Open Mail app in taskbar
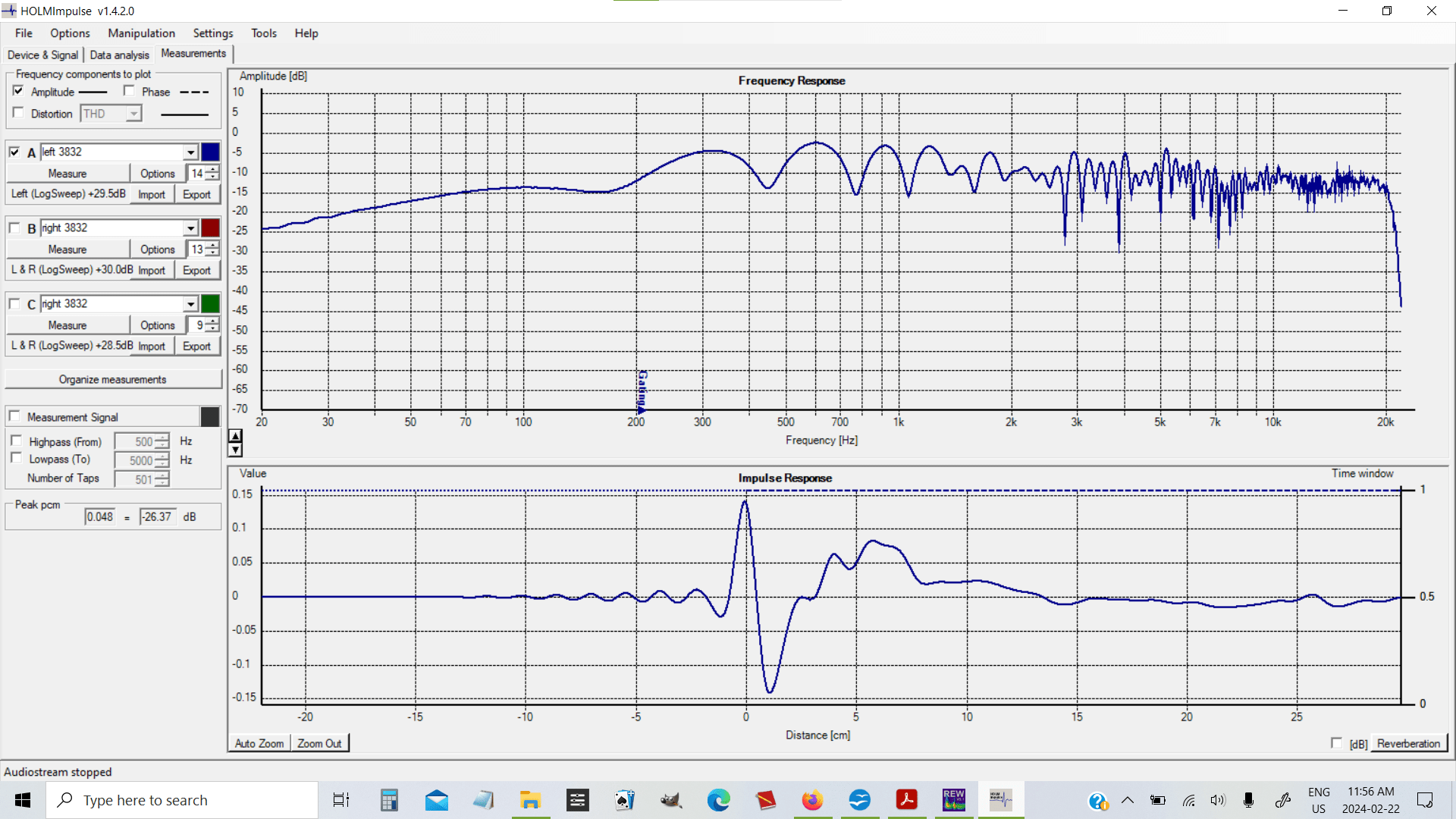Screen dimensions: 1456x819 (437, 800)
